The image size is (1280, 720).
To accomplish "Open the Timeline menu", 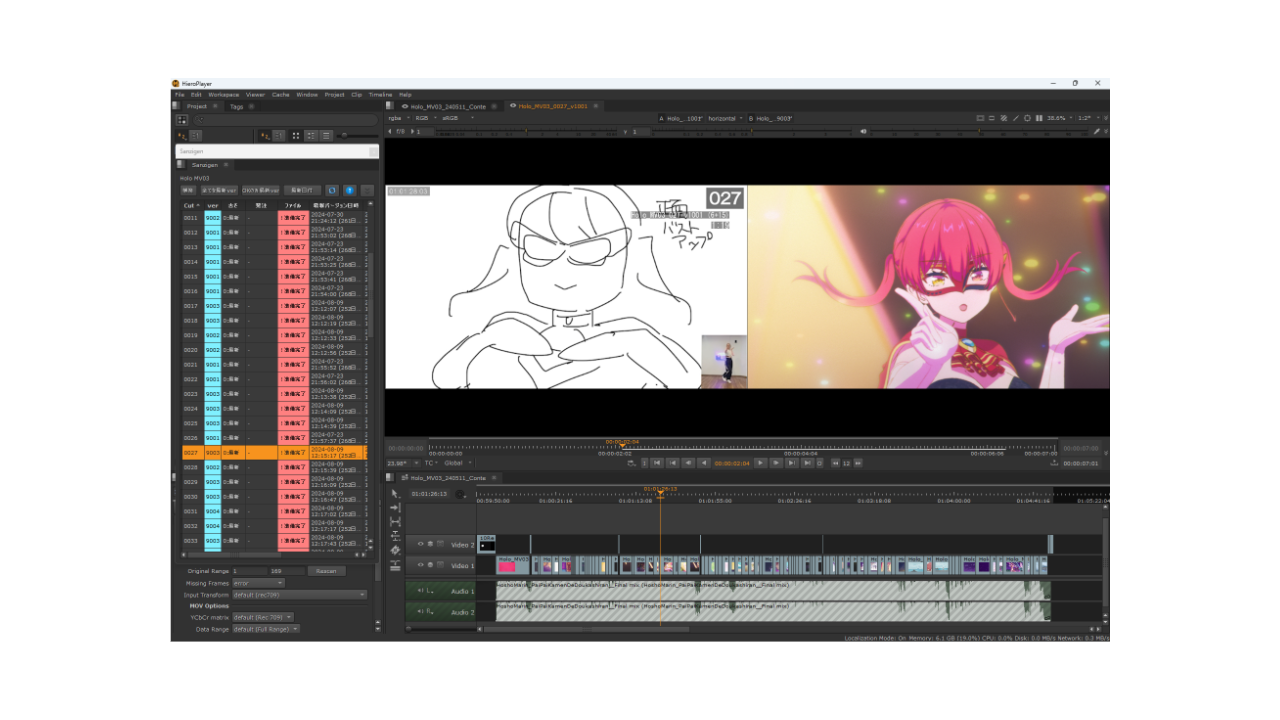I will [x=380, y=95].
